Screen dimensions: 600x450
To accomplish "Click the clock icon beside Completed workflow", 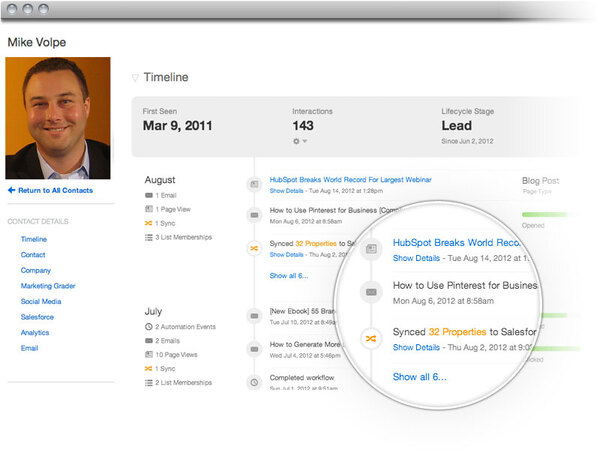I will pos(254,381).
